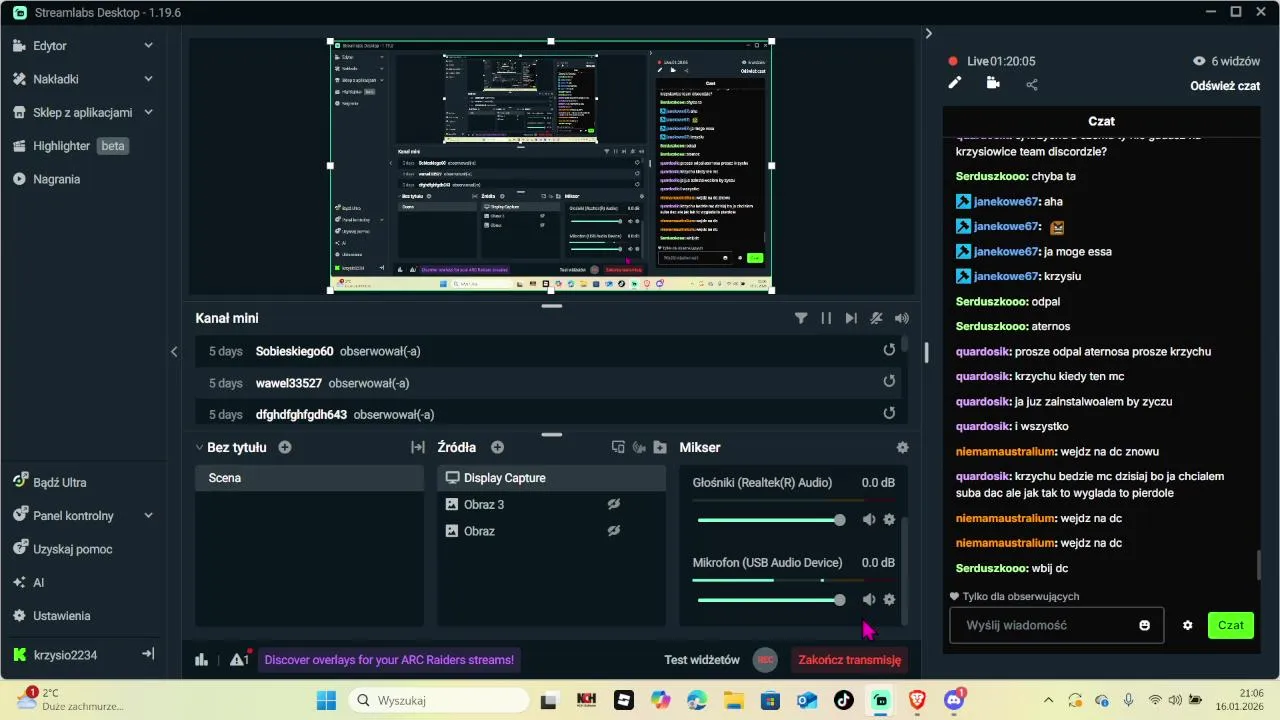Open the Głośniki source settings gear
Screen dimensions: 1280x720
[888, 520]
